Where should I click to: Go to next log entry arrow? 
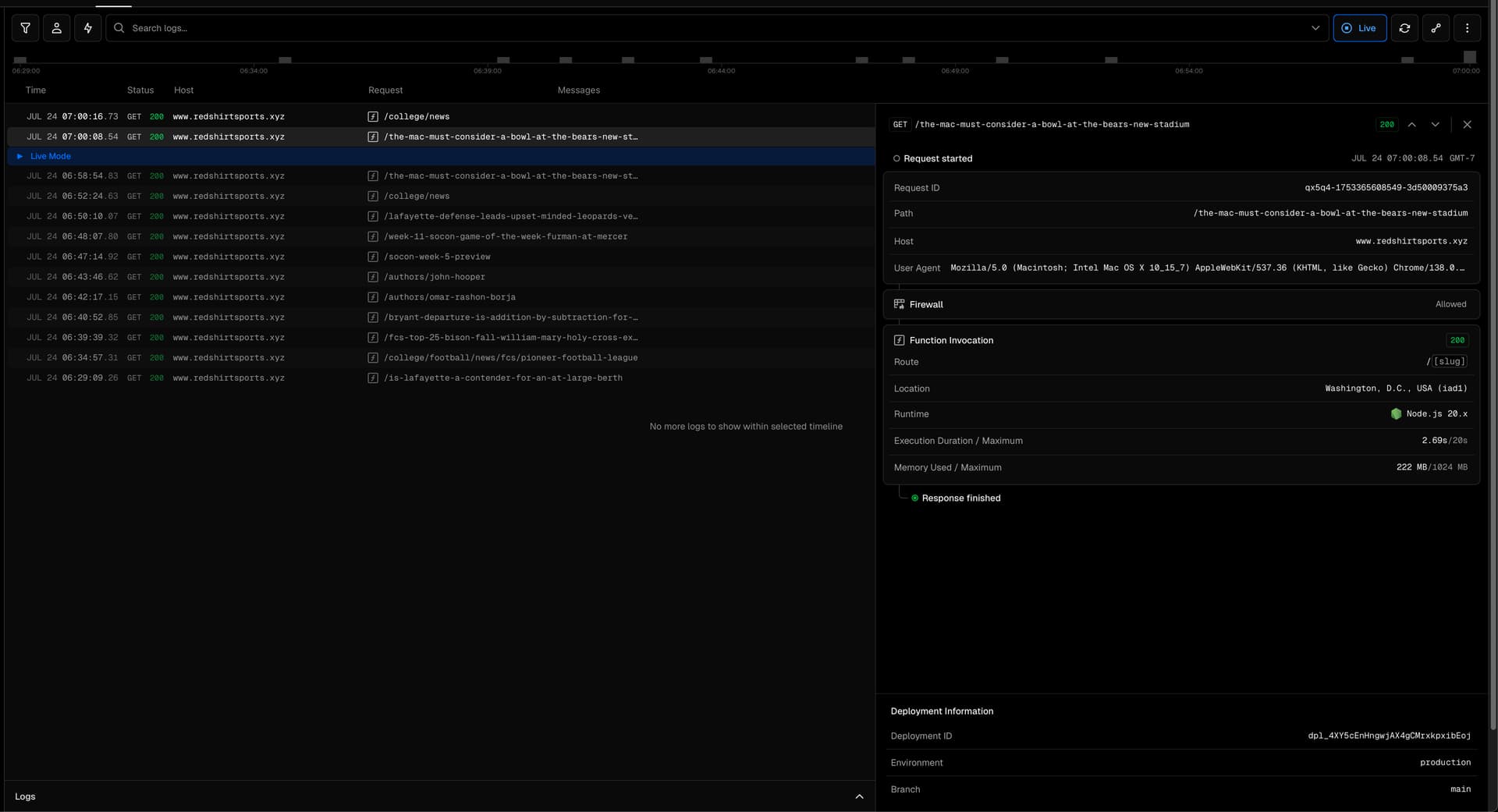[1435, 125]
